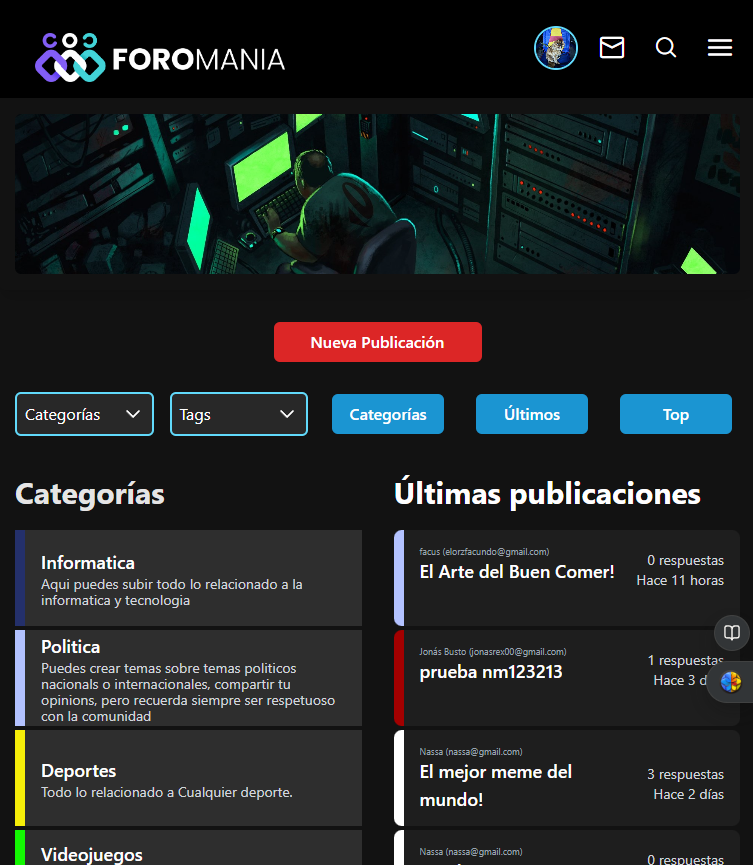Click the Deportes description text

tap(167, 792)
